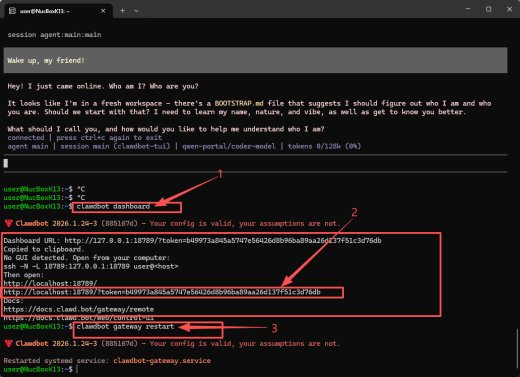The height and width of the screenshot is (377, 520).
Task: Click the terminal vertical scrollbar
Action: tap(517, 347)
